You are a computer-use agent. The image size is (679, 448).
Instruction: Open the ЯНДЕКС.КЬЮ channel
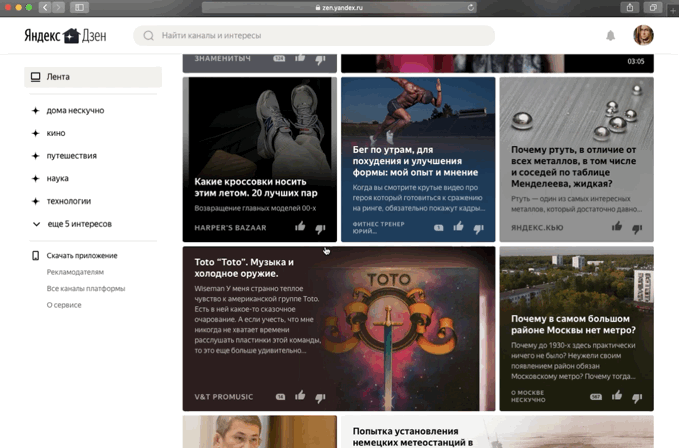[x=537, y=228]
